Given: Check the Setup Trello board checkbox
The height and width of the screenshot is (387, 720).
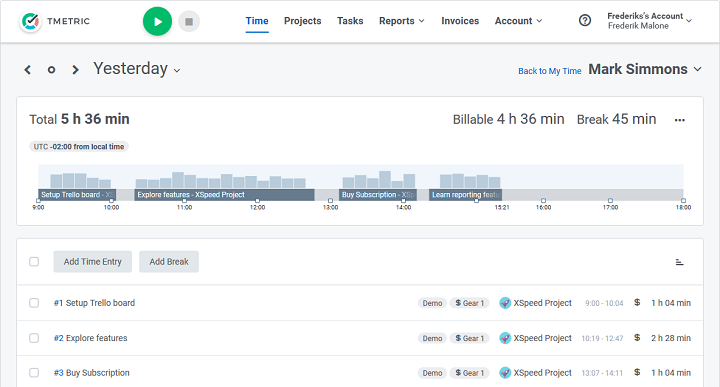Looking at the screenshot, I should [x=34, y=303].
